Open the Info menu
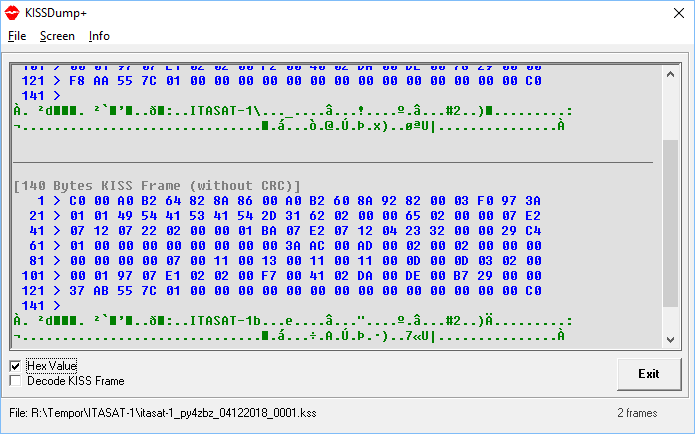The width and height of the screenshot is (695, 434). [x=99, y=36]
